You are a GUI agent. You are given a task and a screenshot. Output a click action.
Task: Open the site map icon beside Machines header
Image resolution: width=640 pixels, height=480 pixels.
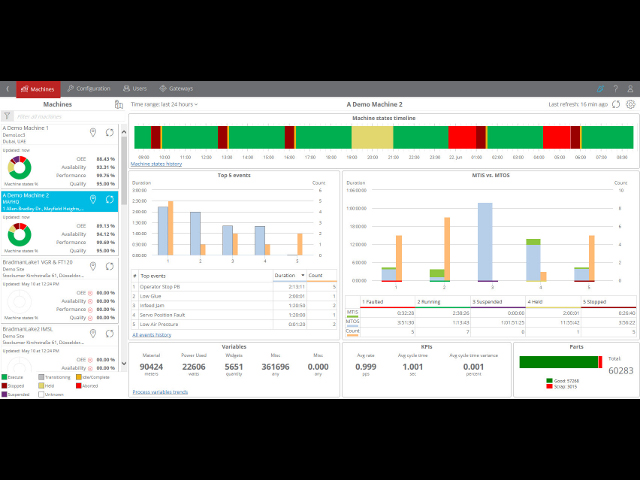119,104
